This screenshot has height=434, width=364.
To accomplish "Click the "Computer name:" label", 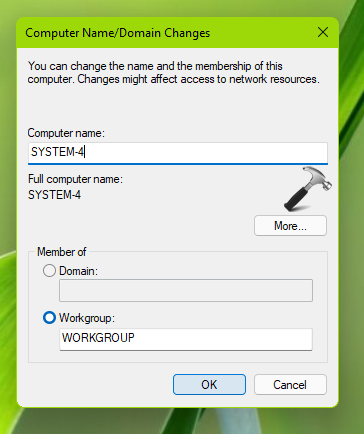I will click(66, 133).
